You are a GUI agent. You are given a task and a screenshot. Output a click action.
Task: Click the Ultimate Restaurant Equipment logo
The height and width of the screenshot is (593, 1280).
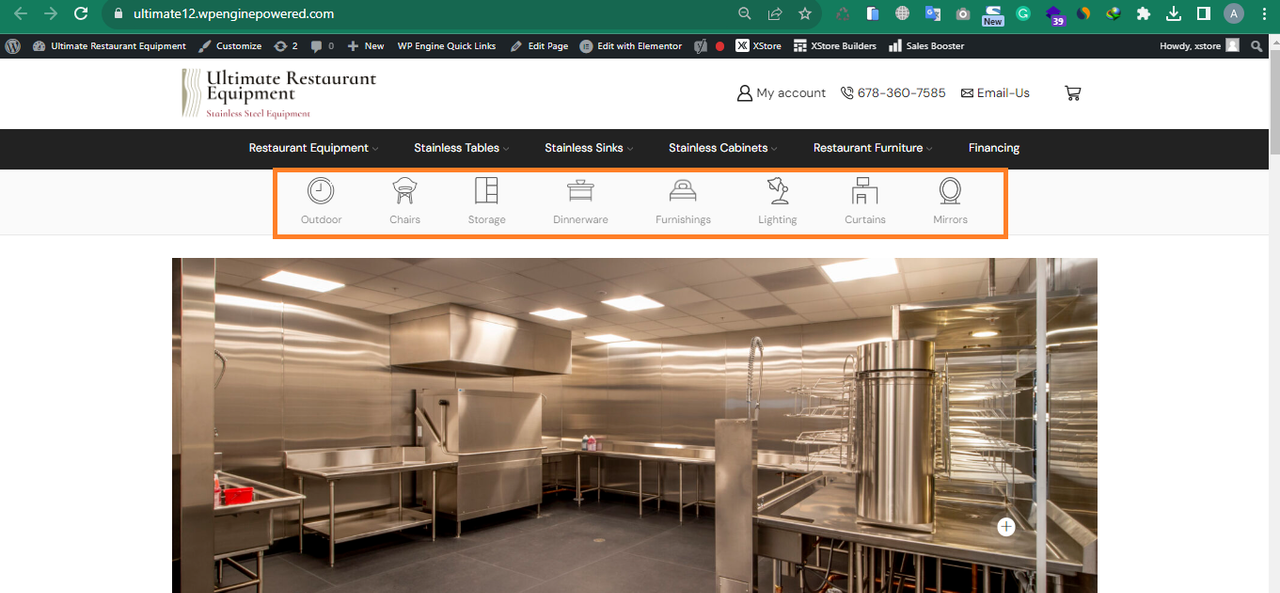(279, 94)
